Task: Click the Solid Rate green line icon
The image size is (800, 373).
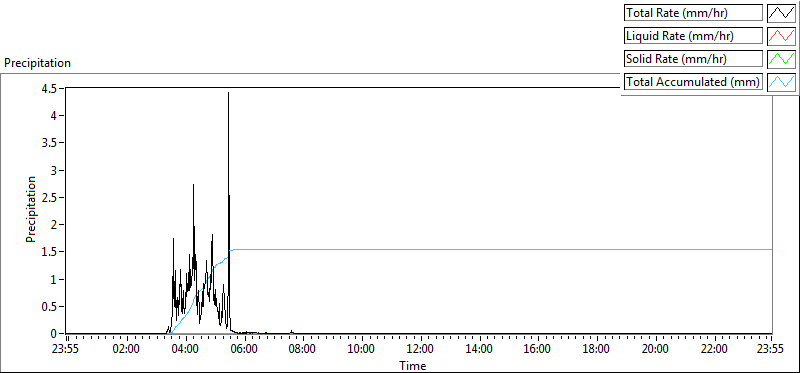Action: point(782,59)
